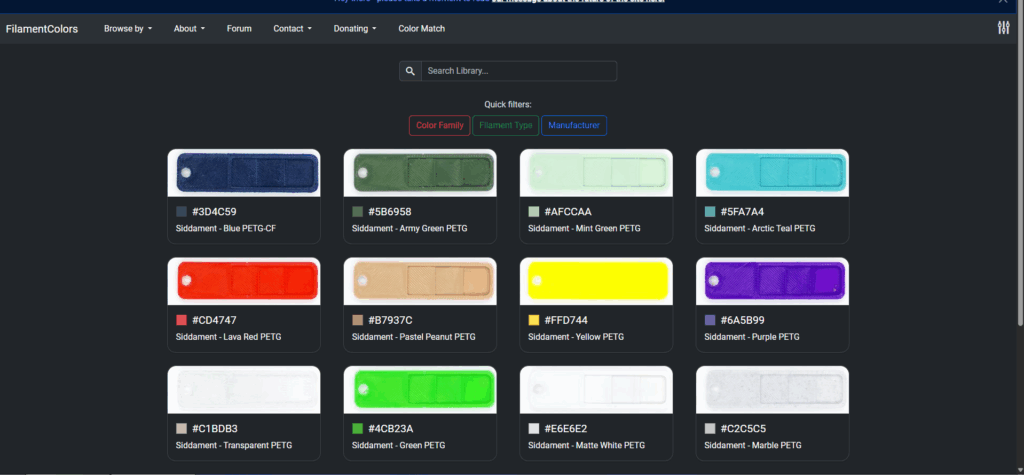The image size is (1024, 475).
Task: Click the #5B6958 color square
Action: [357, 212]
